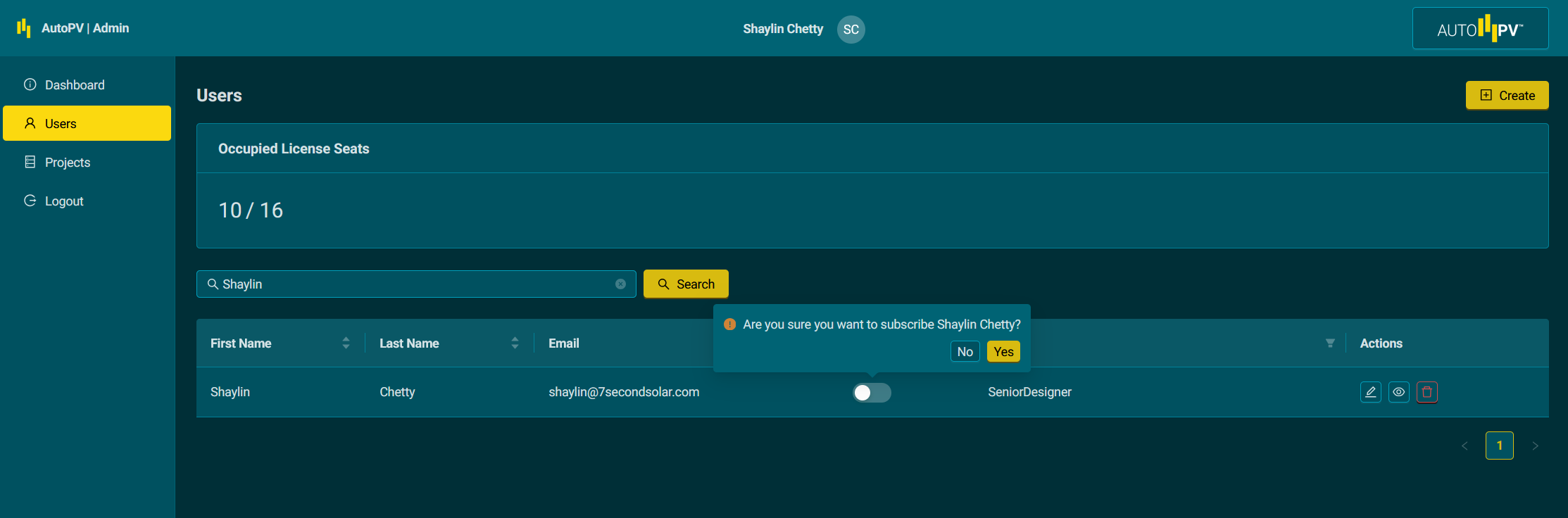Viewport: 1568px width, 518px height.
Task: Click the search input containing Shaylin
Action: tap(415, 284)
